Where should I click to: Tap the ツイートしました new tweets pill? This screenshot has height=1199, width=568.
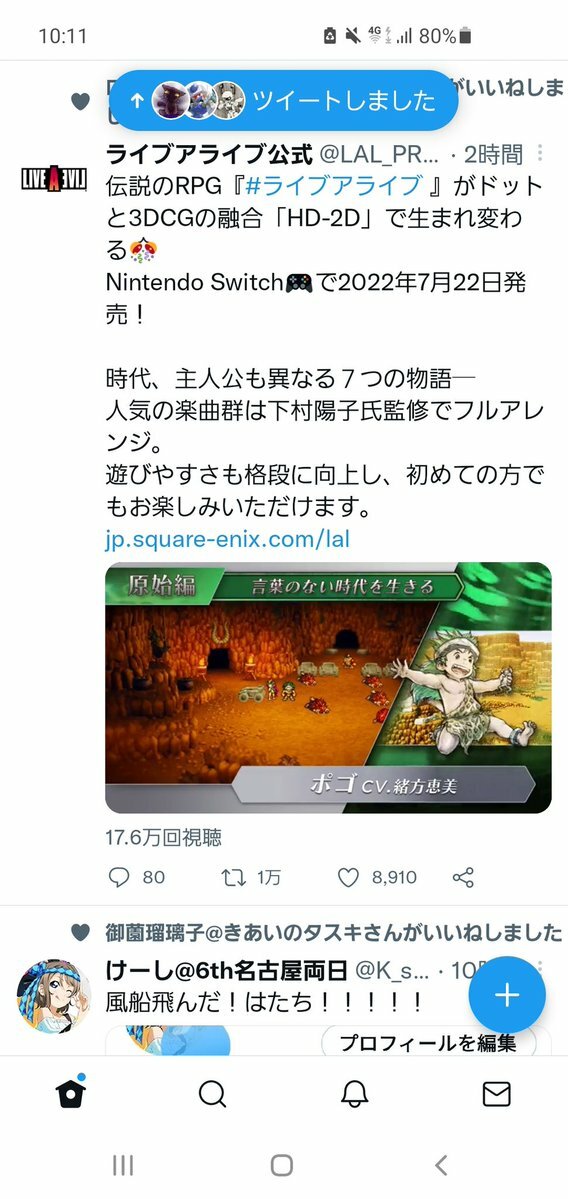click(284, 100)
